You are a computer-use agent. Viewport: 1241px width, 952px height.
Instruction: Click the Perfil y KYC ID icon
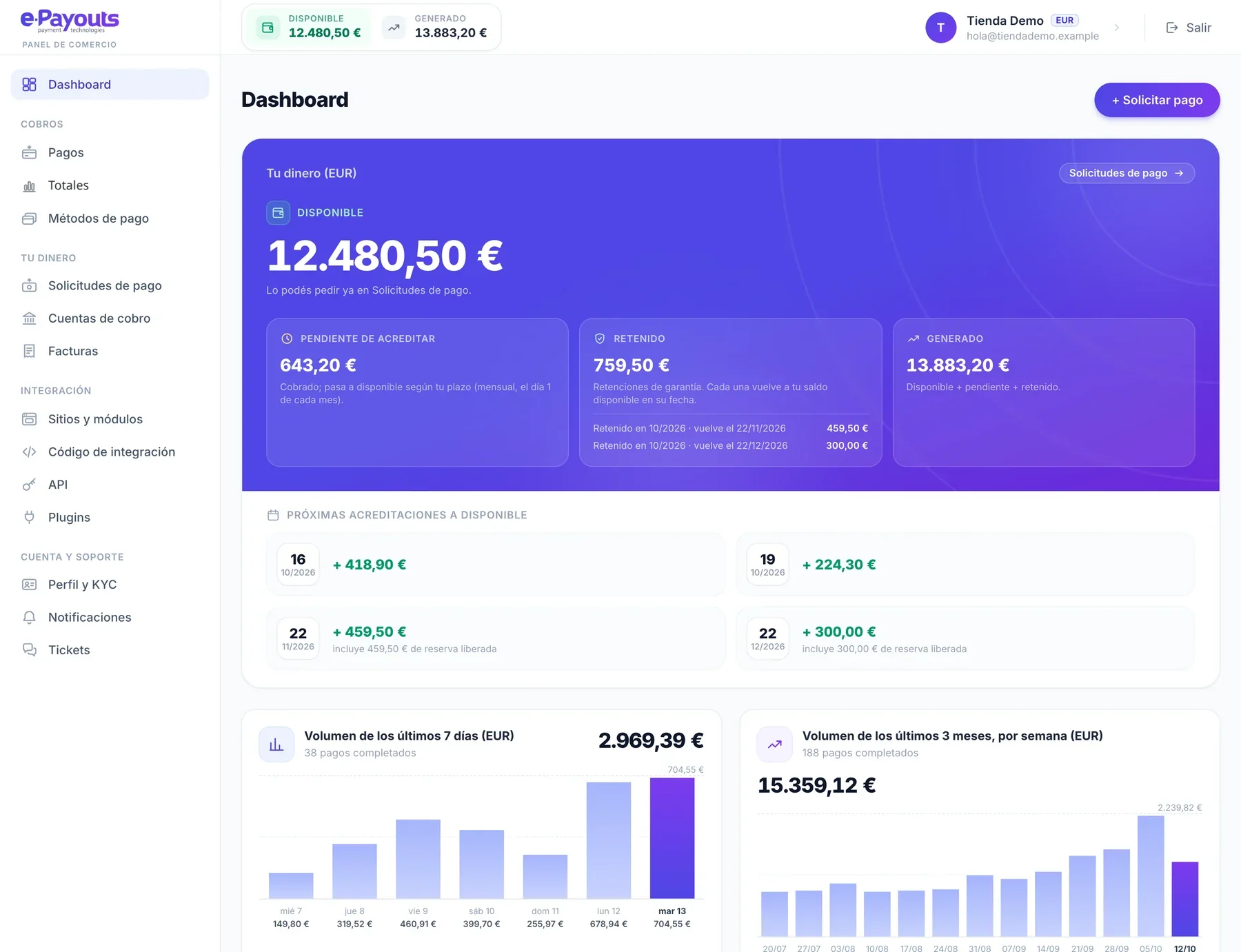click(29, 585)
